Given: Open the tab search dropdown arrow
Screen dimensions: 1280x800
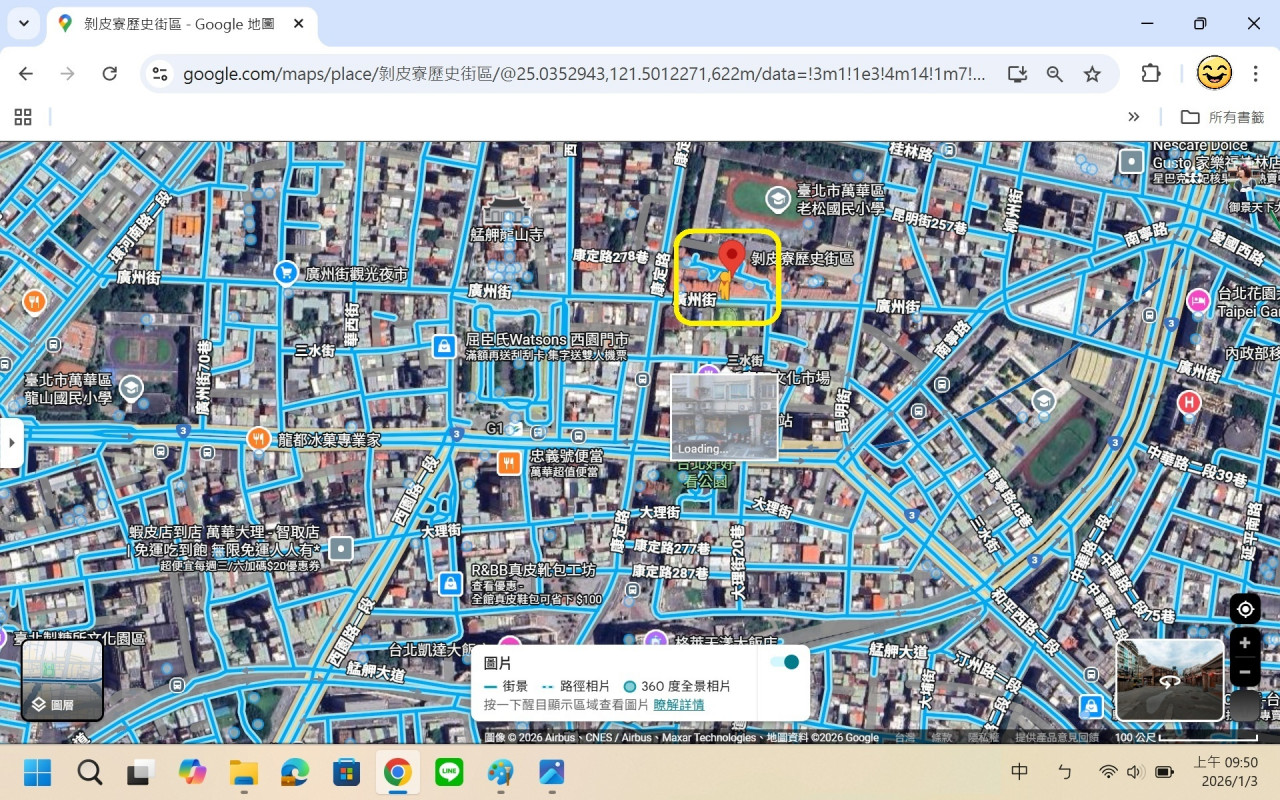Looking at the screenshot, I should (x=23, y=23).
